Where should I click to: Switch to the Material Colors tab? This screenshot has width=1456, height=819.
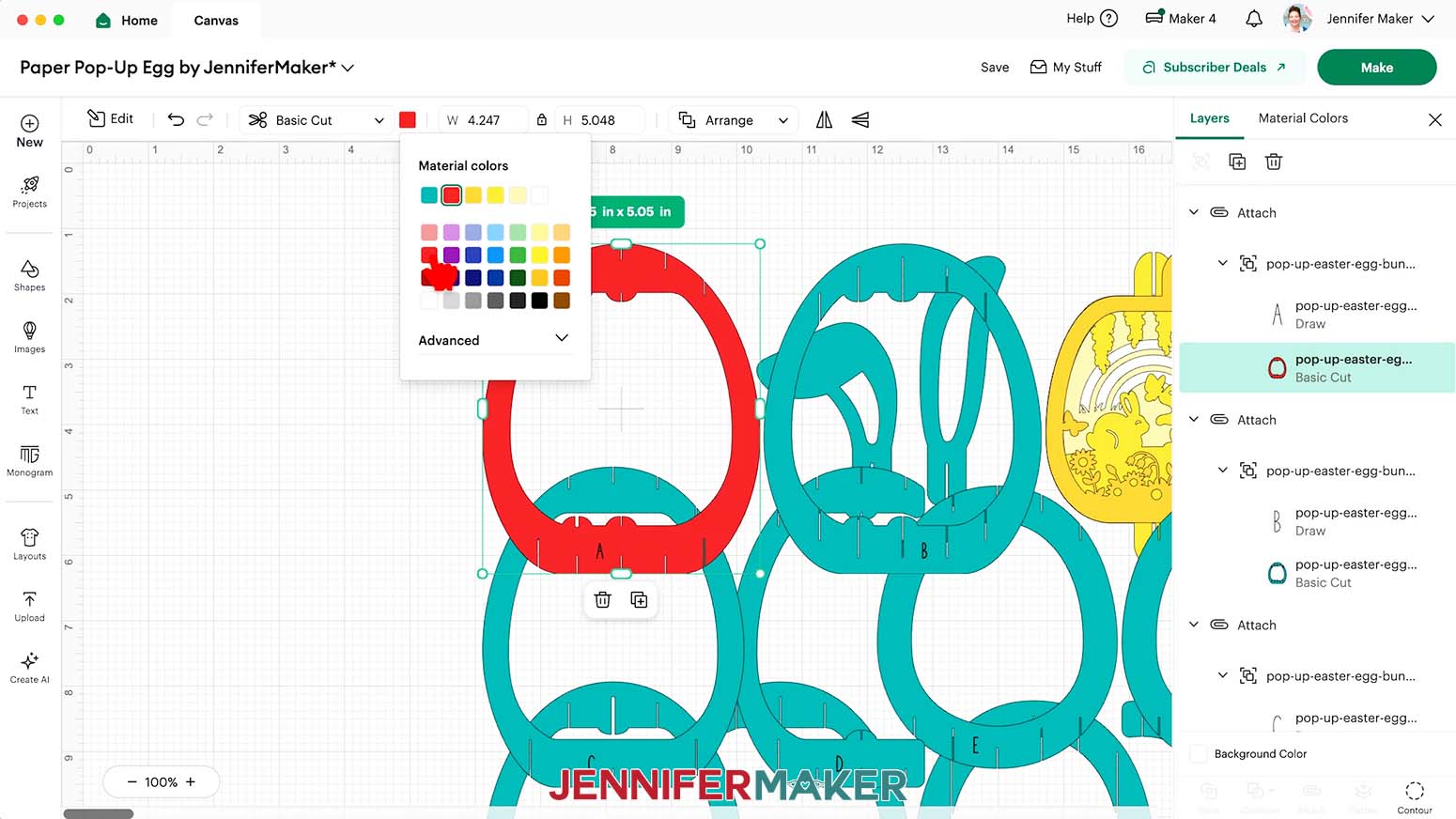click(1303, 118)
